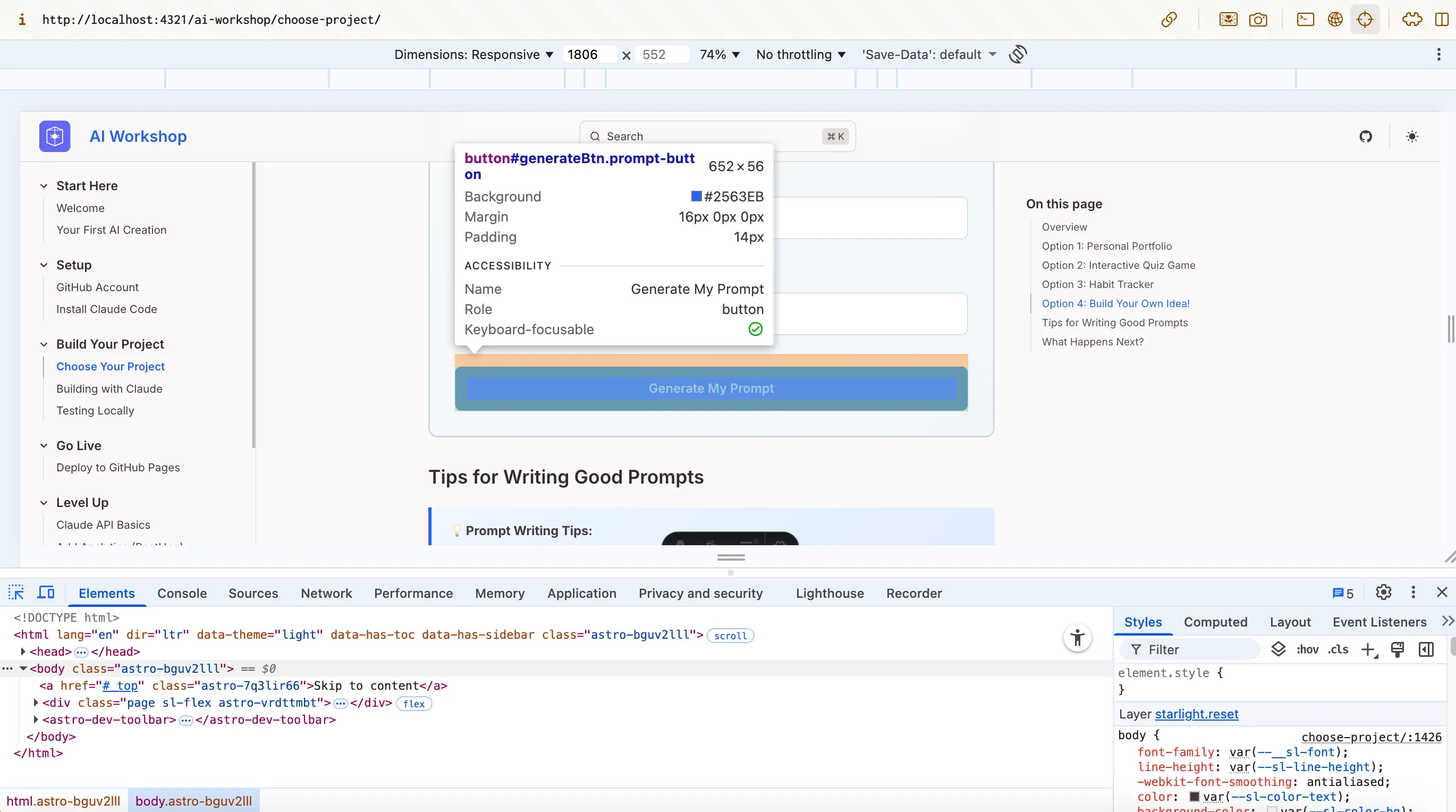Open the 'Save-Data': default dropdown

coord(929,54)
